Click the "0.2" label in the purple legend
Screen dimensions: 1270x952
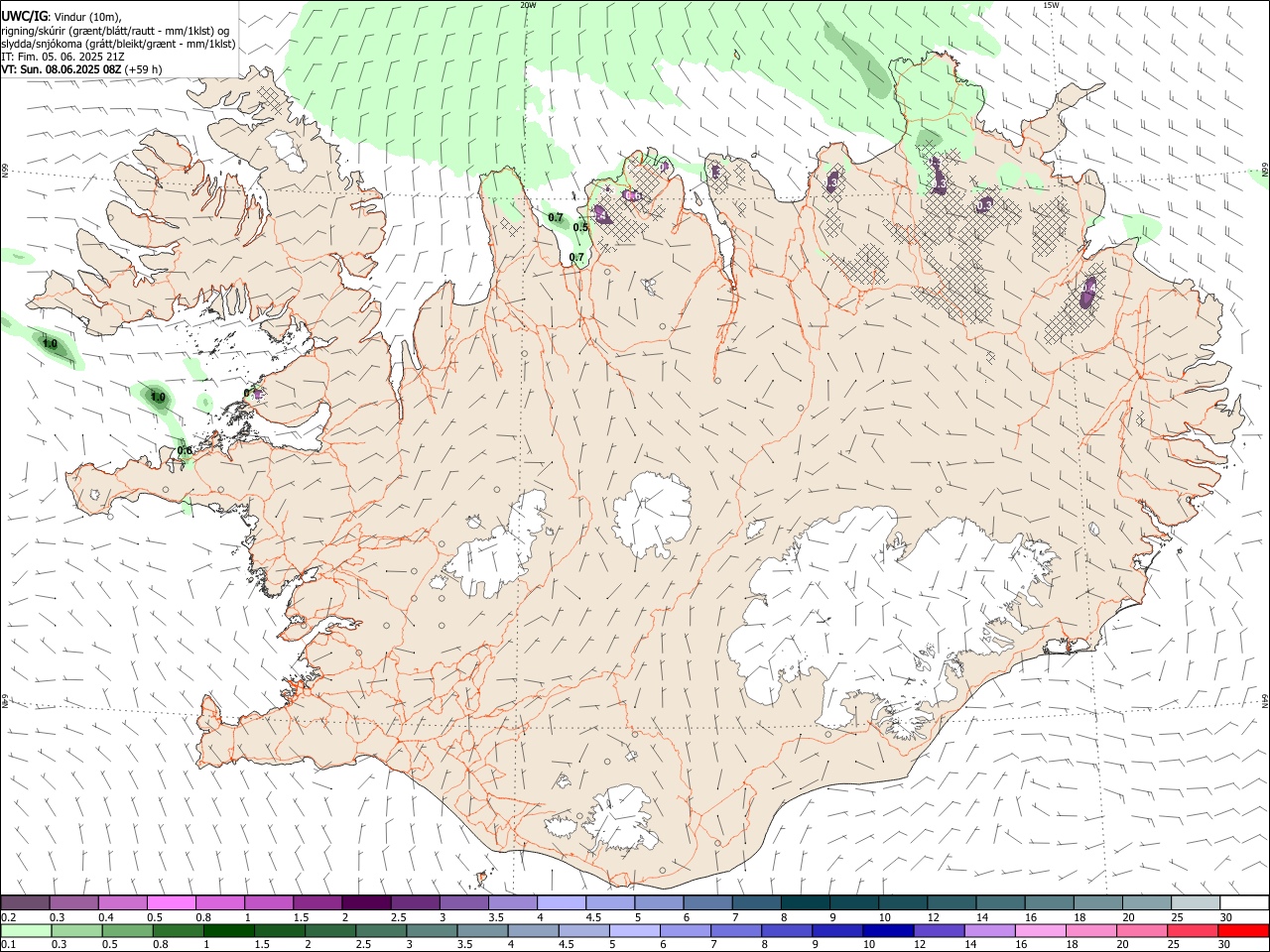9,917
